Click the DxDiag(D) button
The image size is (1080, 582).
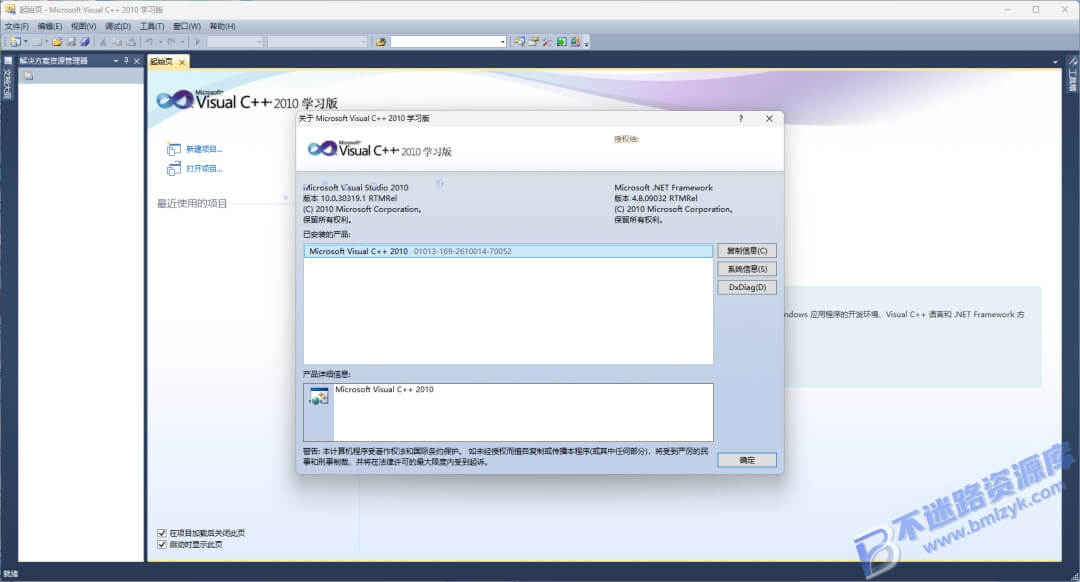(747, 287)
